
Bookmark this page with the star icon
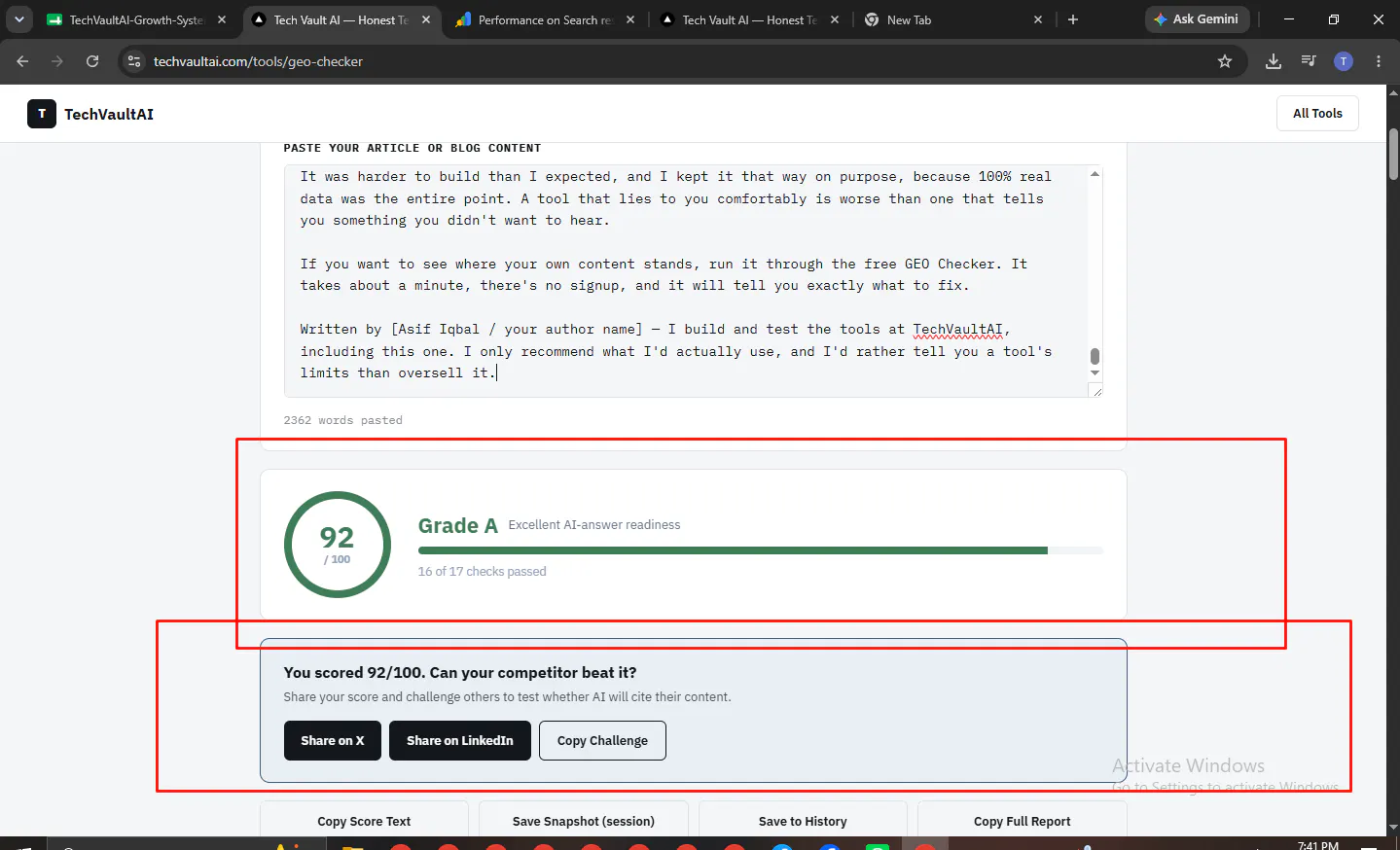[x=1225, y=61]
